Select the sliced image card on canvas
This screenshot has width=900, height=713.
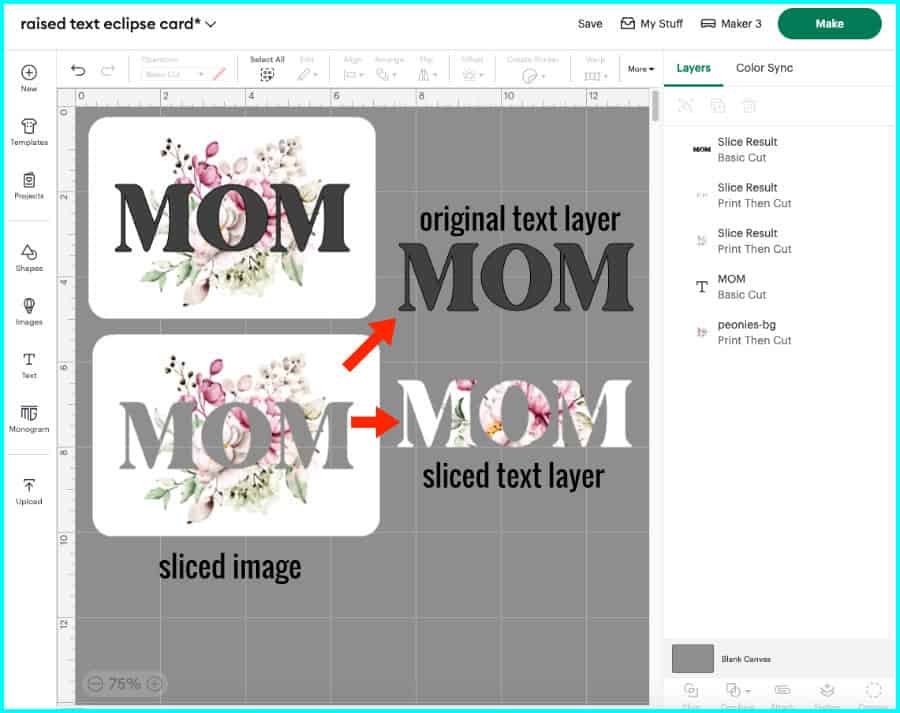[x=236, y=436]
